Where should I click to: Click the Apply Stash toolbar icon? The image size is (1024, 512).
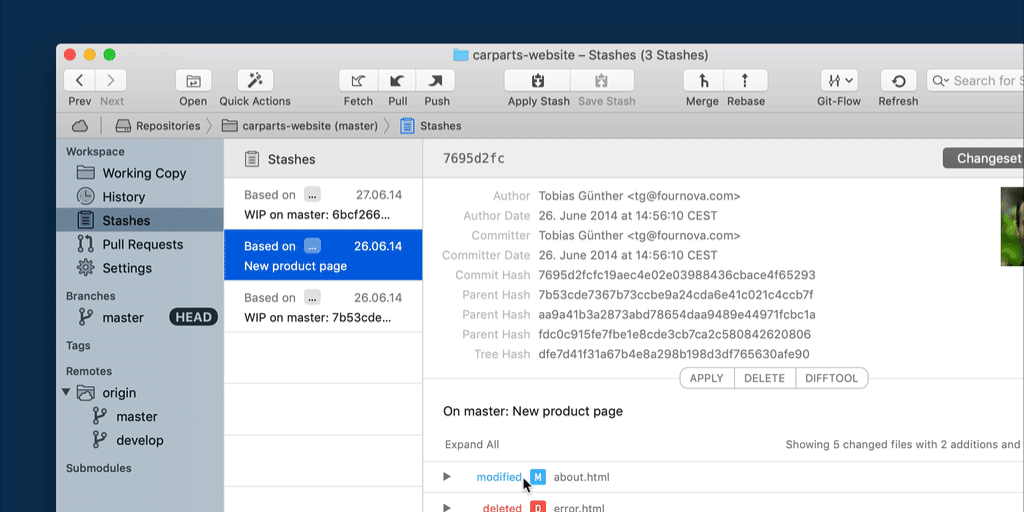coord(538,81)
